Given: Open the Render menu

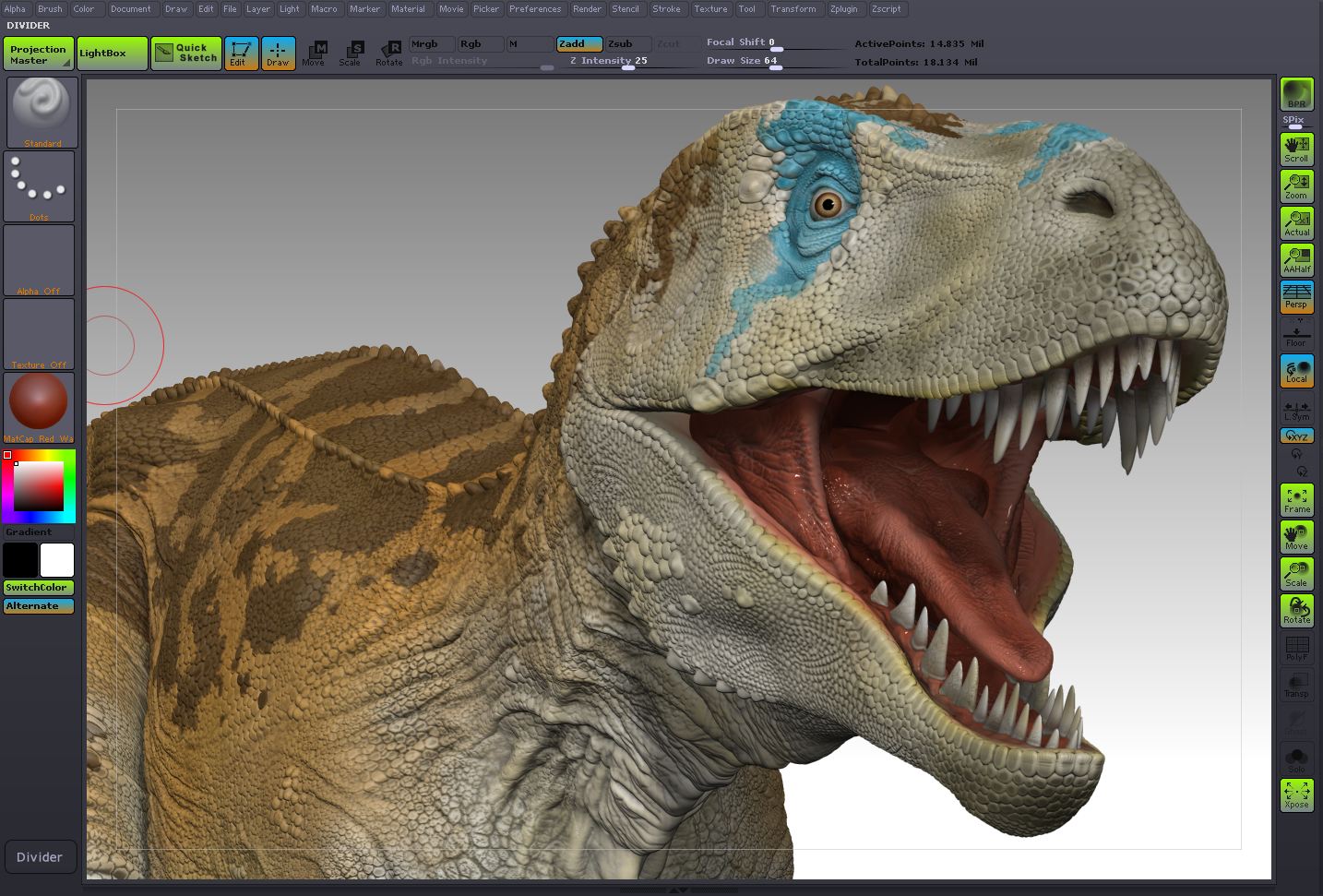Looking at the screenshot, I should [587, 9].
